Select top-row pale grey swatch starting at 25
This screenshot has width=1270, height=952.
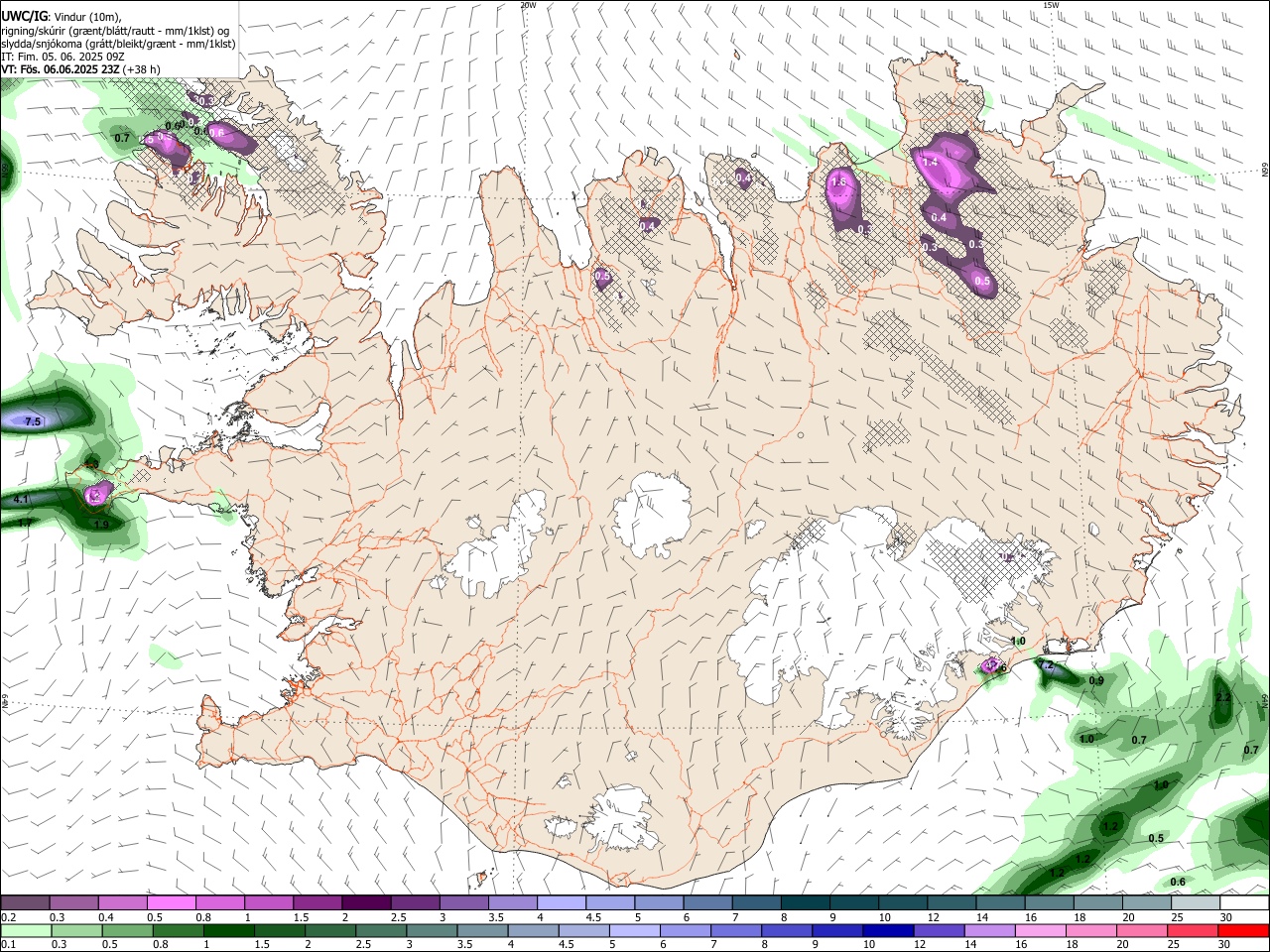(1196, 903)
